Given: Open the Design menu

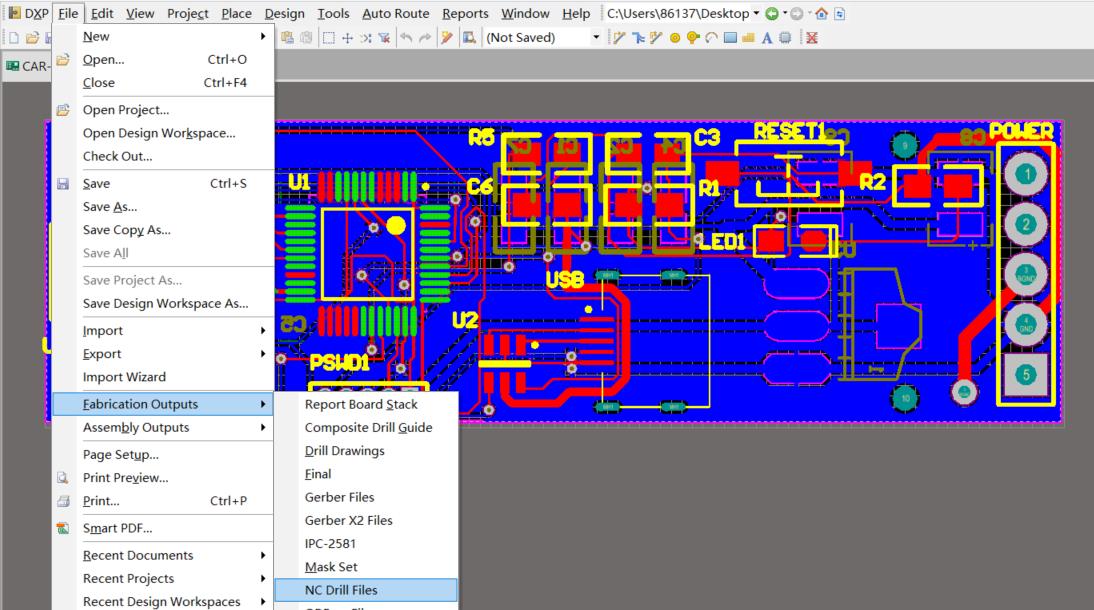Looking at the screenshot, I should click(285, 13).
